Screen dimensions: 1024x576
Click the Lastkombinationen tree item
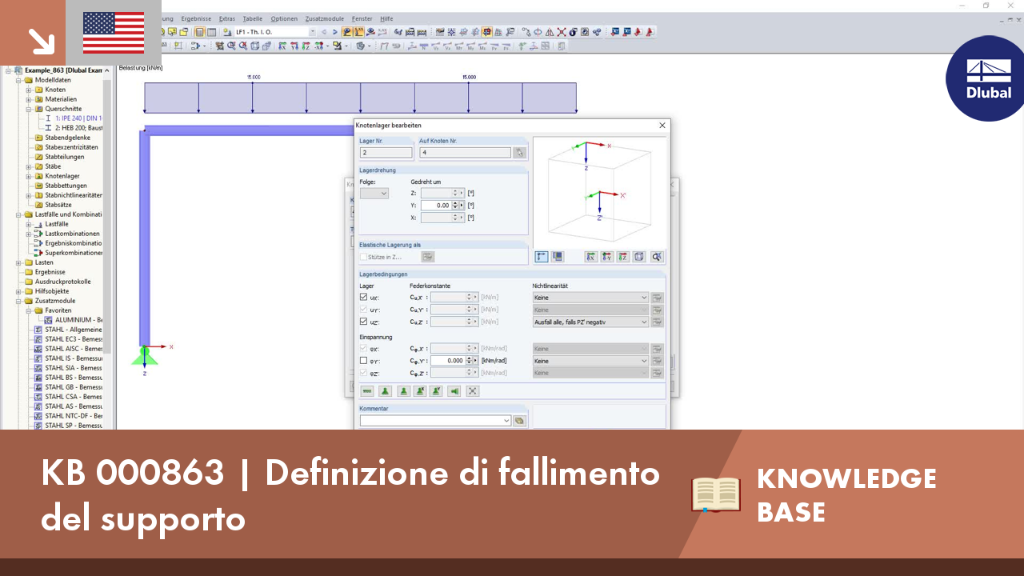[72, 233]
